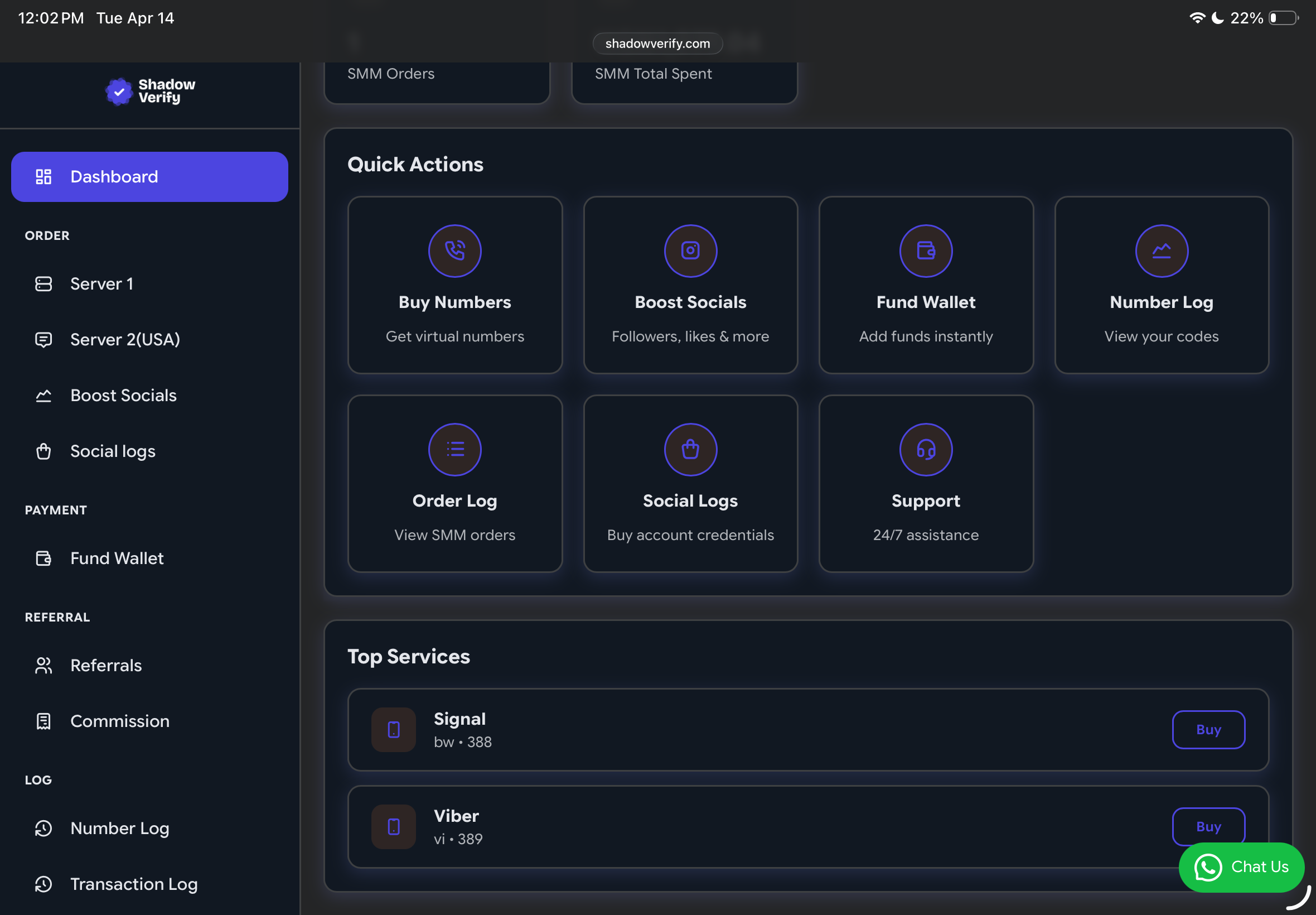The height and width of the screenshot is (915, 1316).
Task: Go to Referrals in sidebar
Action: click(105, 665)
